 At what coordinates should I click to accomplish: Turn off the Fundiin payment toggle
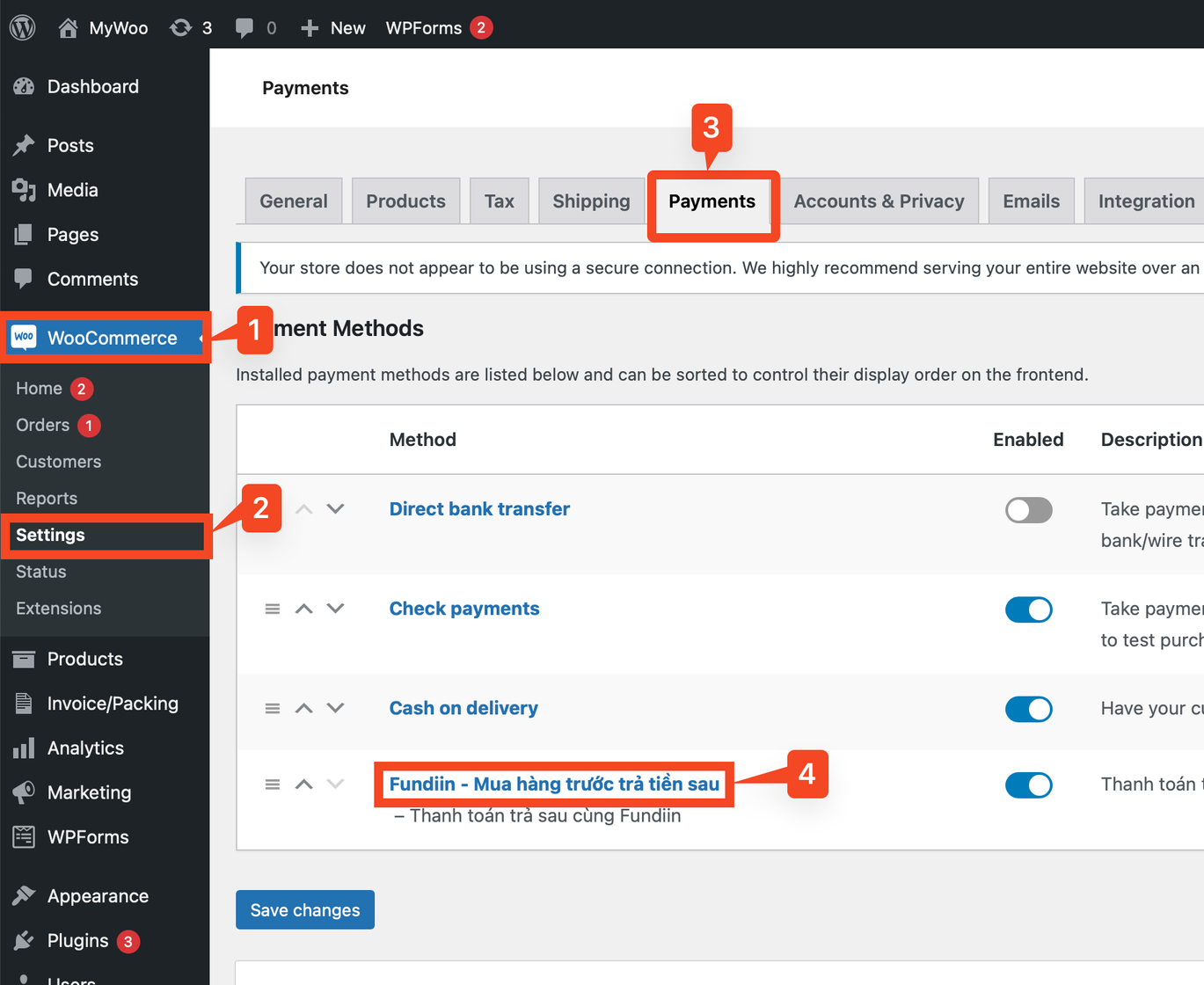click(x=1029, y=784)
